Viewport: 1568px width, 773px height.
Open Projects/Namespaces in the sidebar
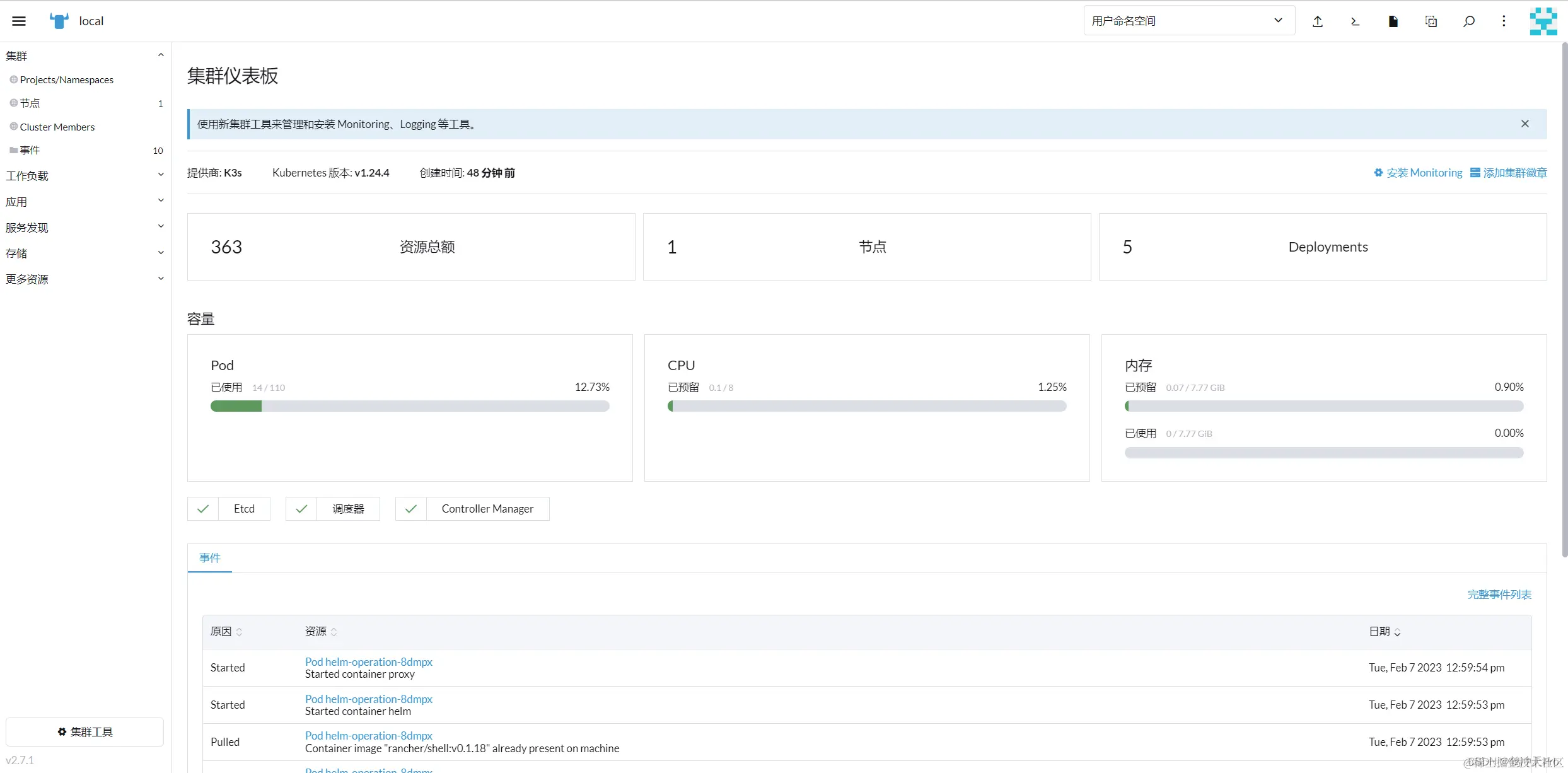[66, 79]
